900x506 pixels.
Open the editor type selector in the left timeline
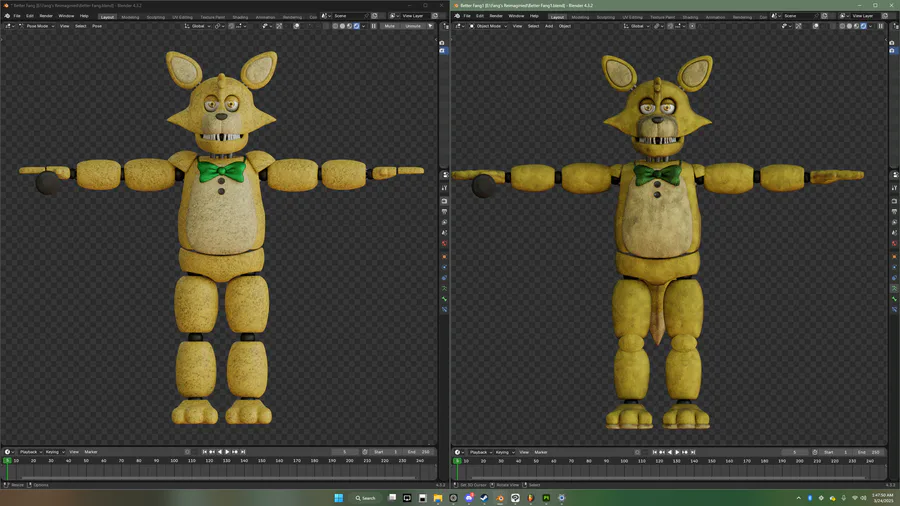[x=9, y=452]
